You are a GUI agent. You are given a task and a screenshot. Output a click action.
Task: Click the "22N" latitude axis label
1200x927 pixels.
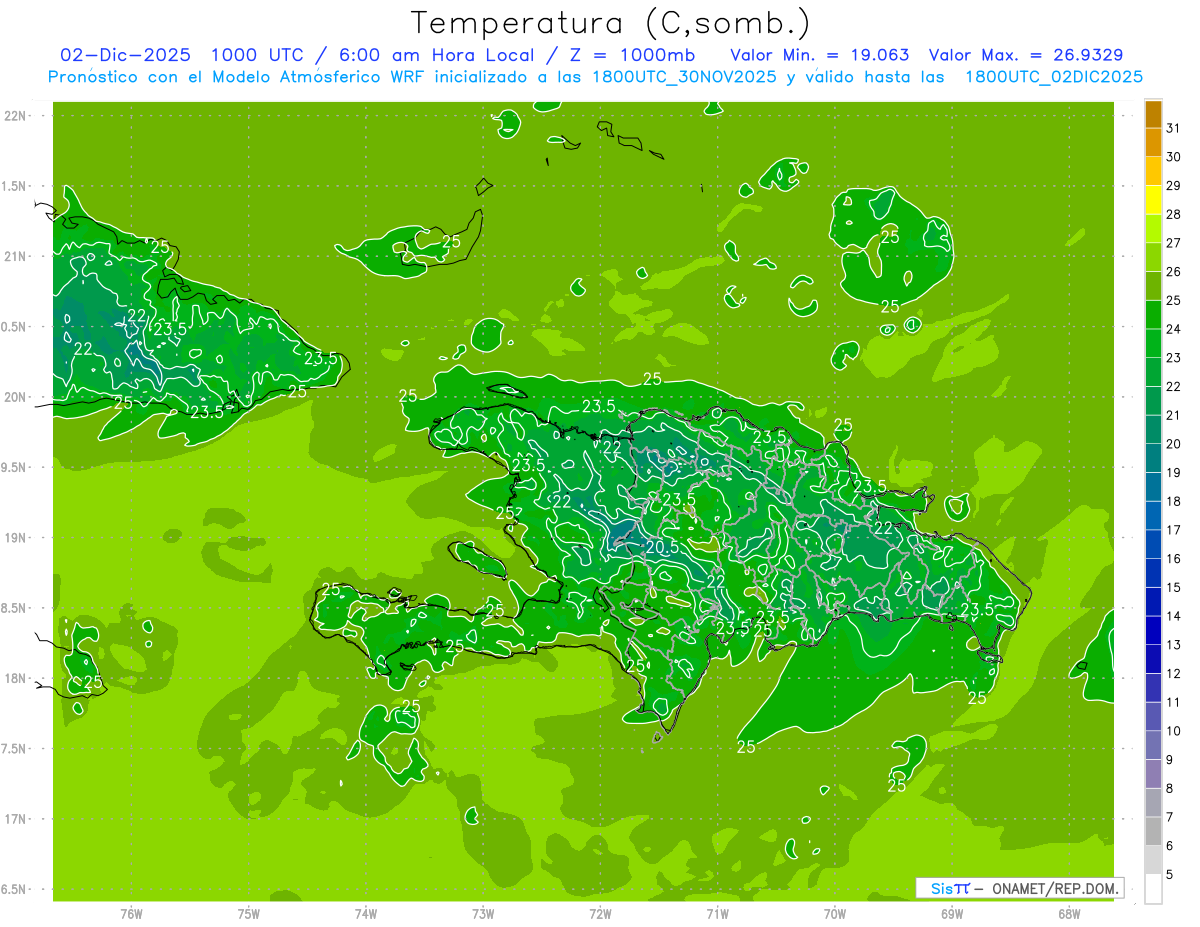(15, 116)
